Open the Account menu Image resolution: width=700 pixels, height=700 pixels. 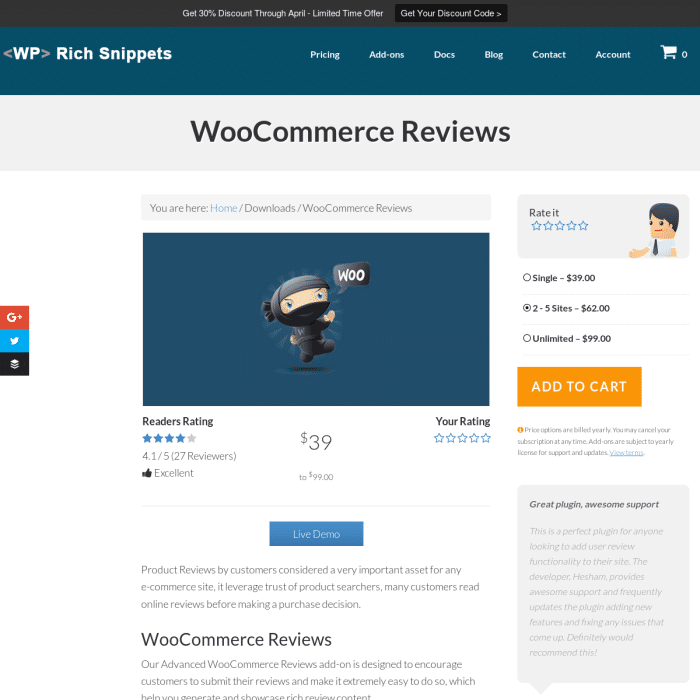(612, 54)
